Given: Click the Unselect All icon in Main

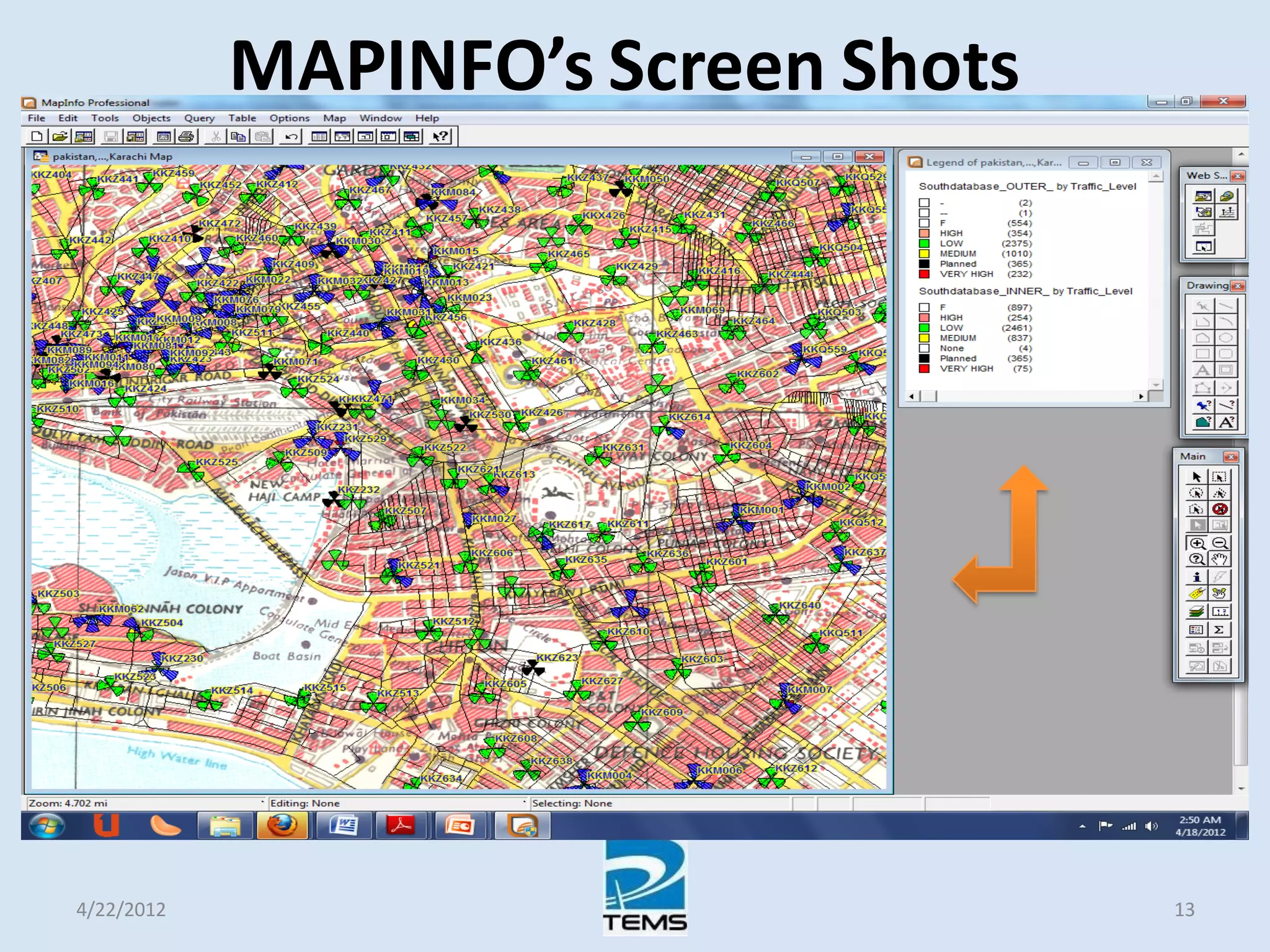Looking at the screenshot, I should click(x=1220, y=509).
